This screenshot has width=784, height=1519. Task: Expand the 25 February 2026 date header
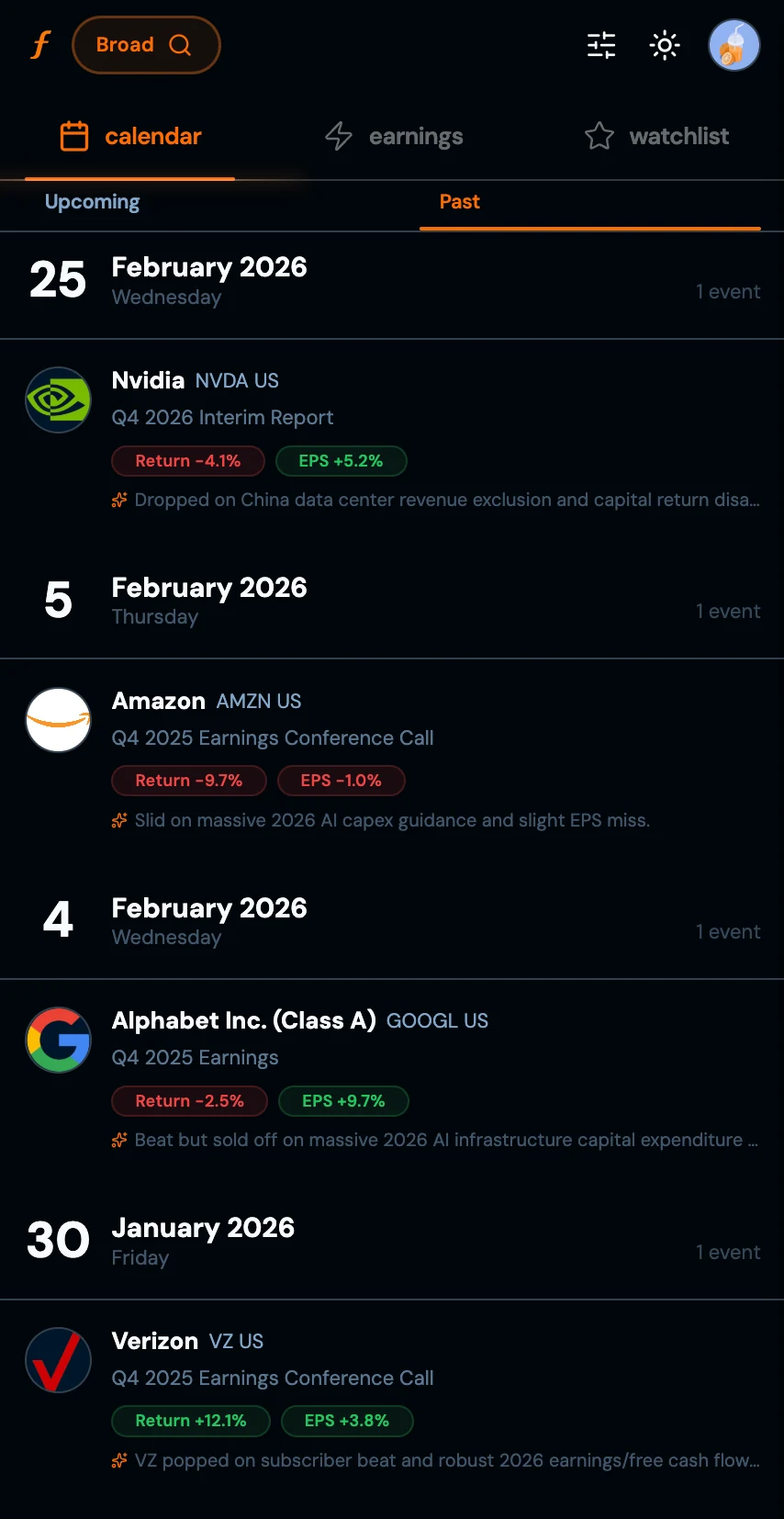click(392, 281)
